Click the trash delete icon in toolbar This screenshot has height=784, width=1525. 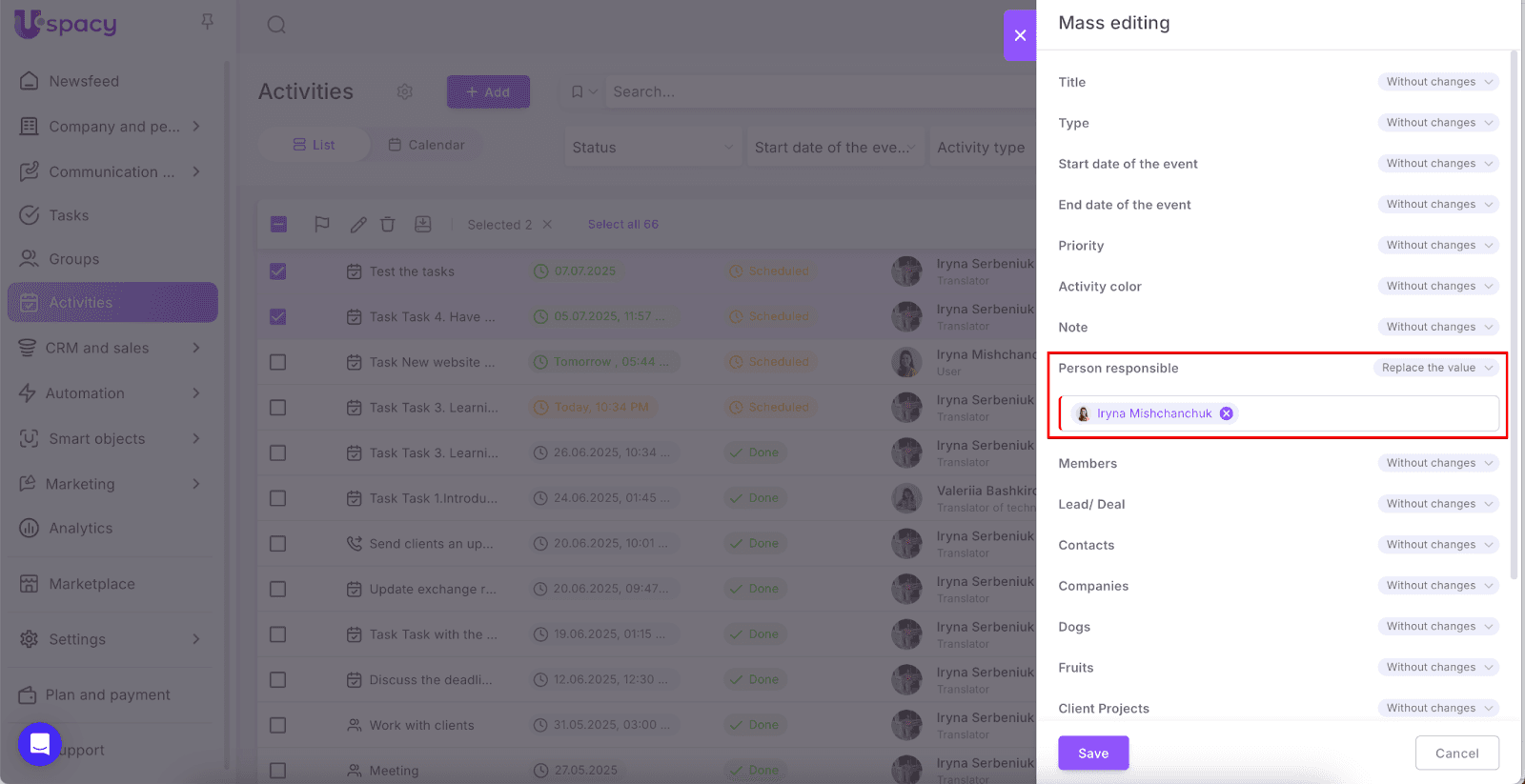(388, 225)
